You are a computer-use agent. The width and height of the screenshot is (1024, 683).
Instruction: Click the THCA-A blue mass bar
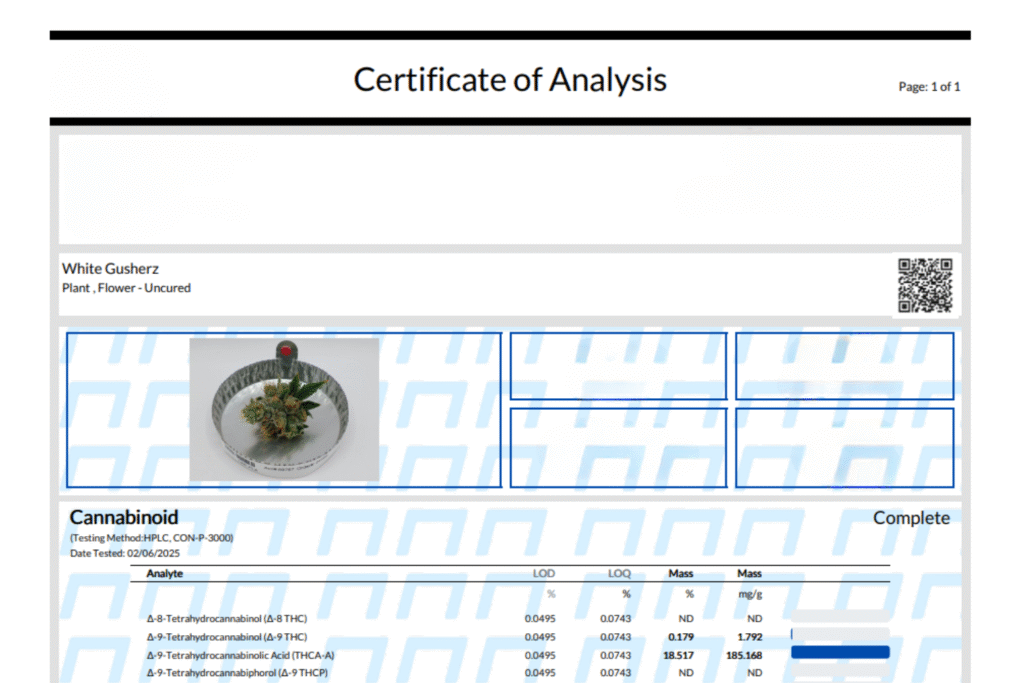[839, 653]
